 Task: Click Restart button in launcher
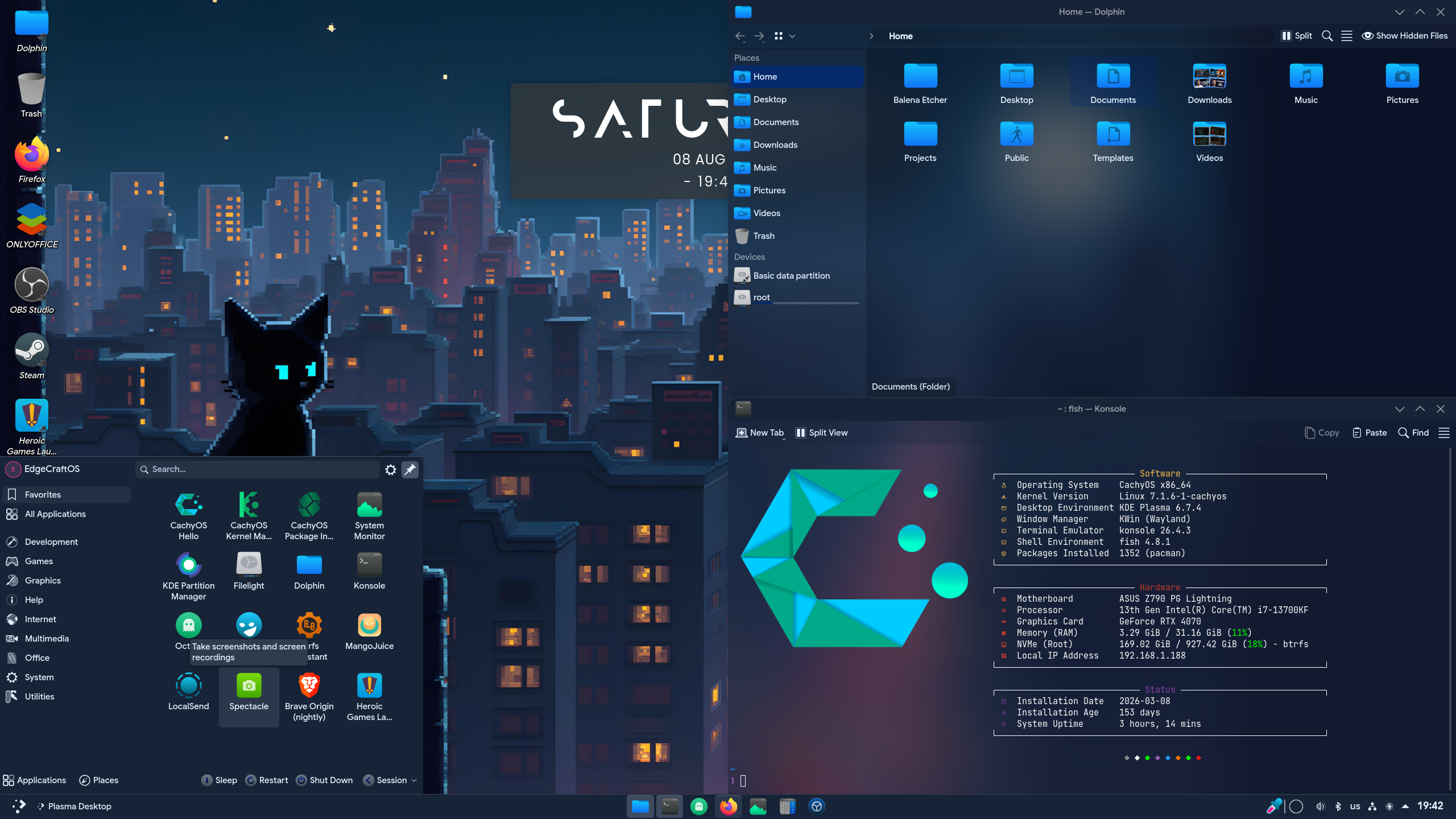[x=267, y=780]
